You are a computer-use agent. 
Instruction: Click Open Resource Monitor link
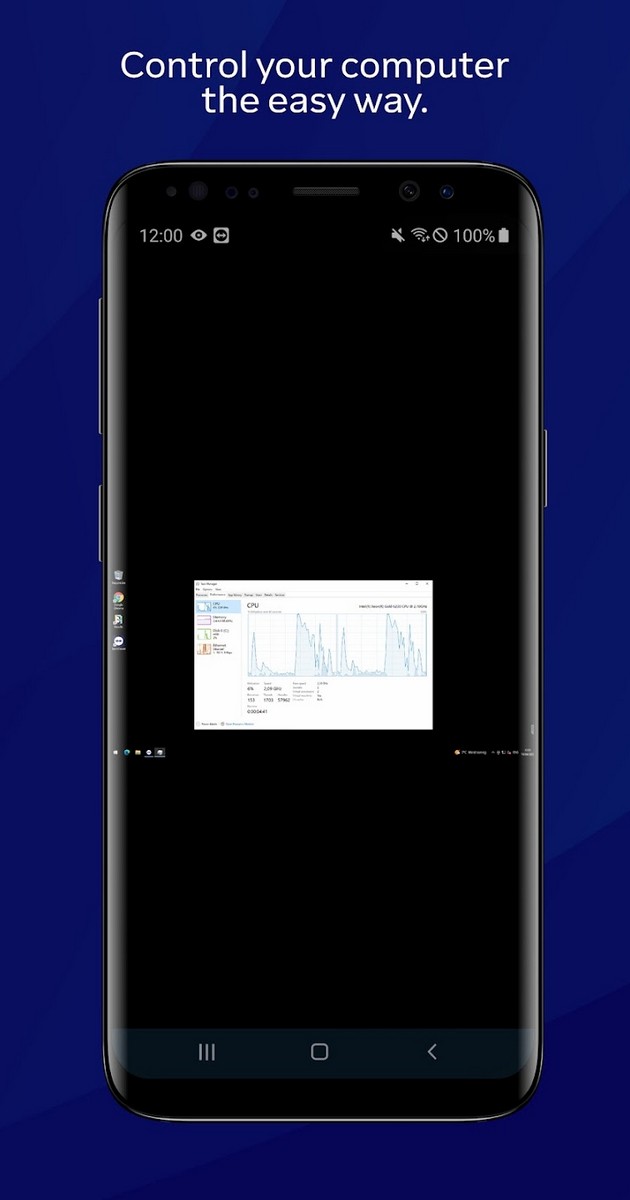coord(237,724)
